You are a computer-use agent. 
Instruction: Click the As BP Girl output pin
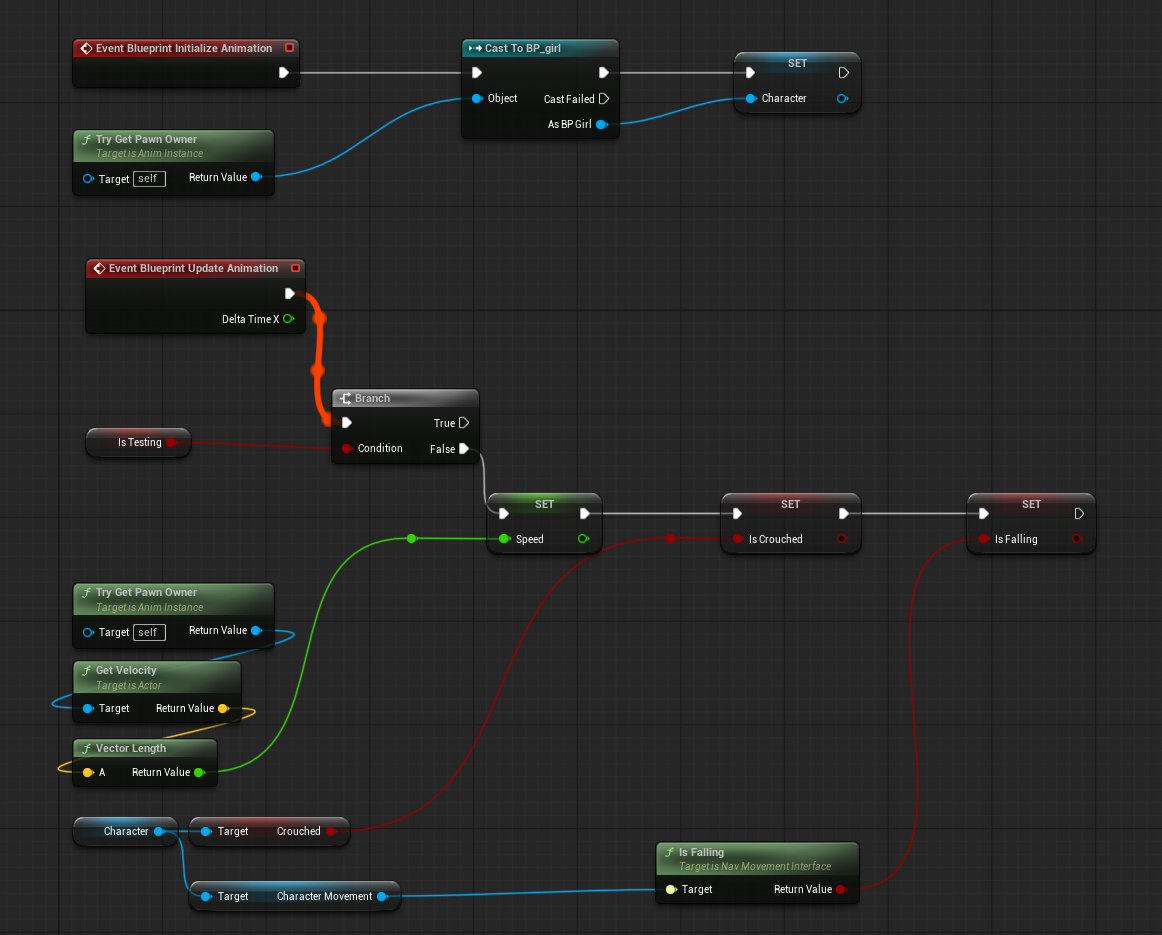601,124
